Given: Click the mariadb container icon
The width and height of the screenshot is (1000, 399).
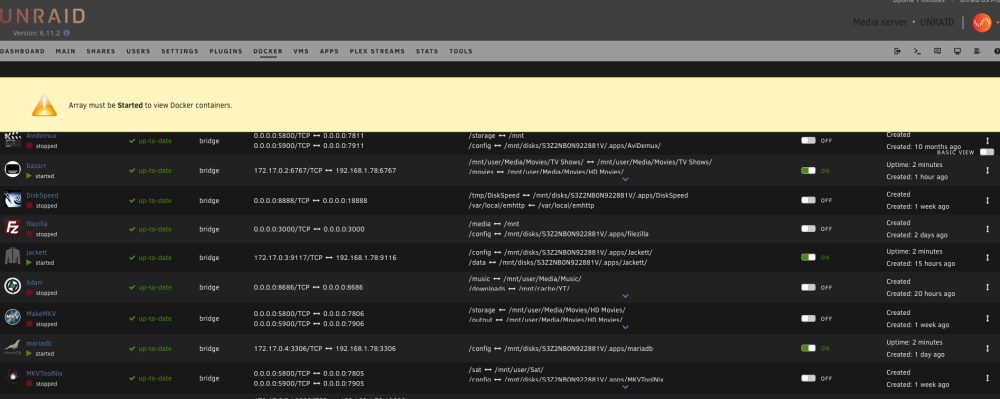Looking at the screenshot, I should 13,347.
